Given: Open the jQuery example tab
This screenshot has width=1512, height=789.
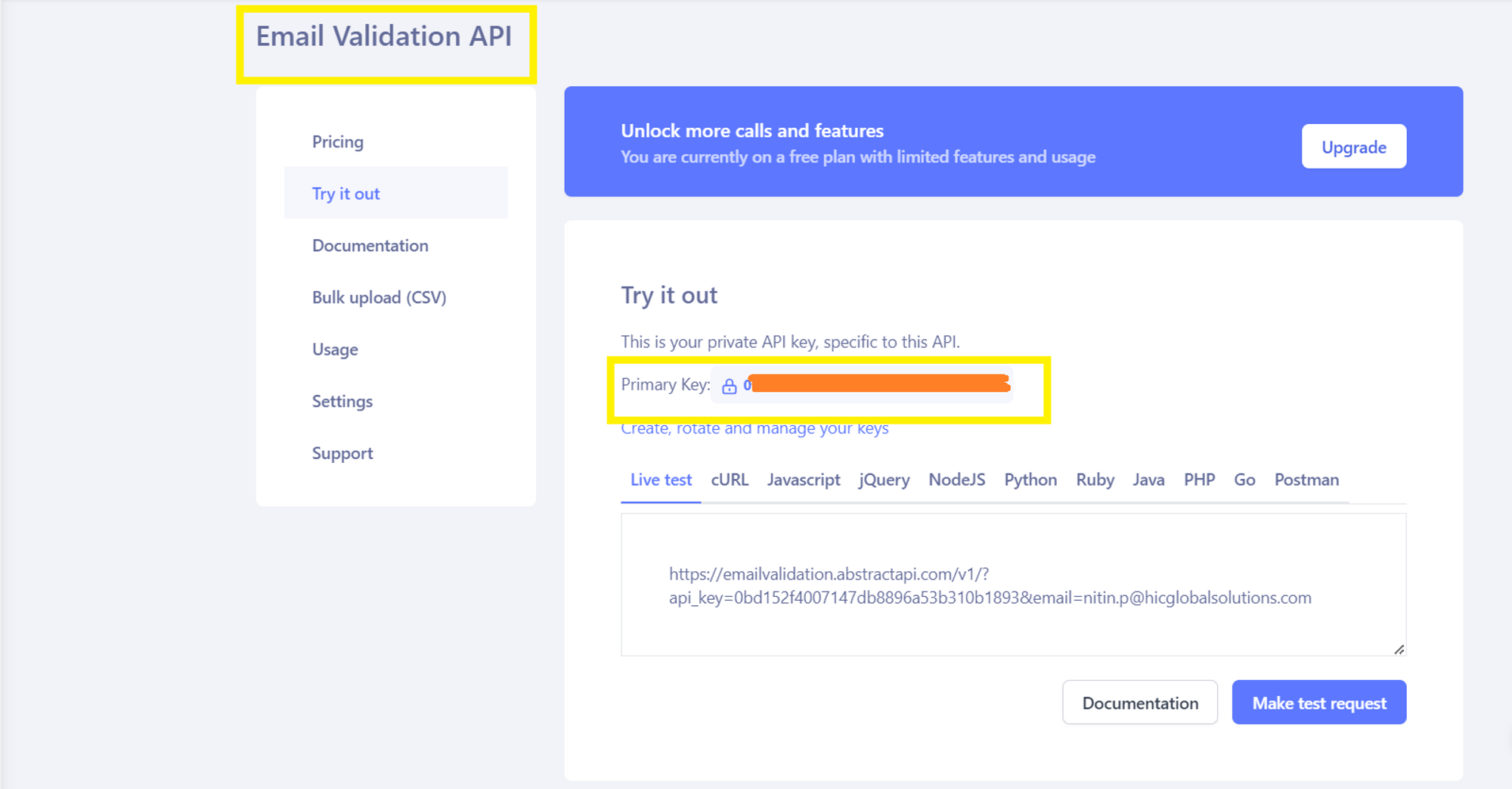Looking at the screenshot, I should (x=883, y=480).
